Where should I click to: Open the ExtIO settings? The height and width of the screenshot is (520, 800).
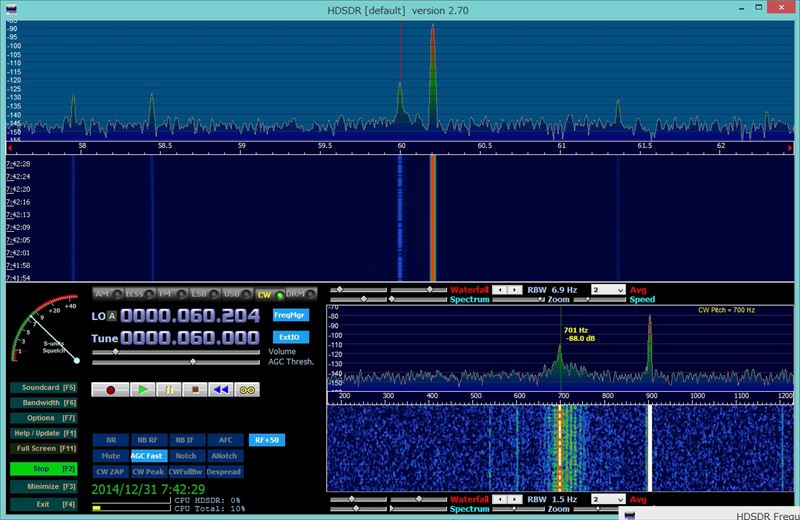pyautogui.click(x=290, y=337)
